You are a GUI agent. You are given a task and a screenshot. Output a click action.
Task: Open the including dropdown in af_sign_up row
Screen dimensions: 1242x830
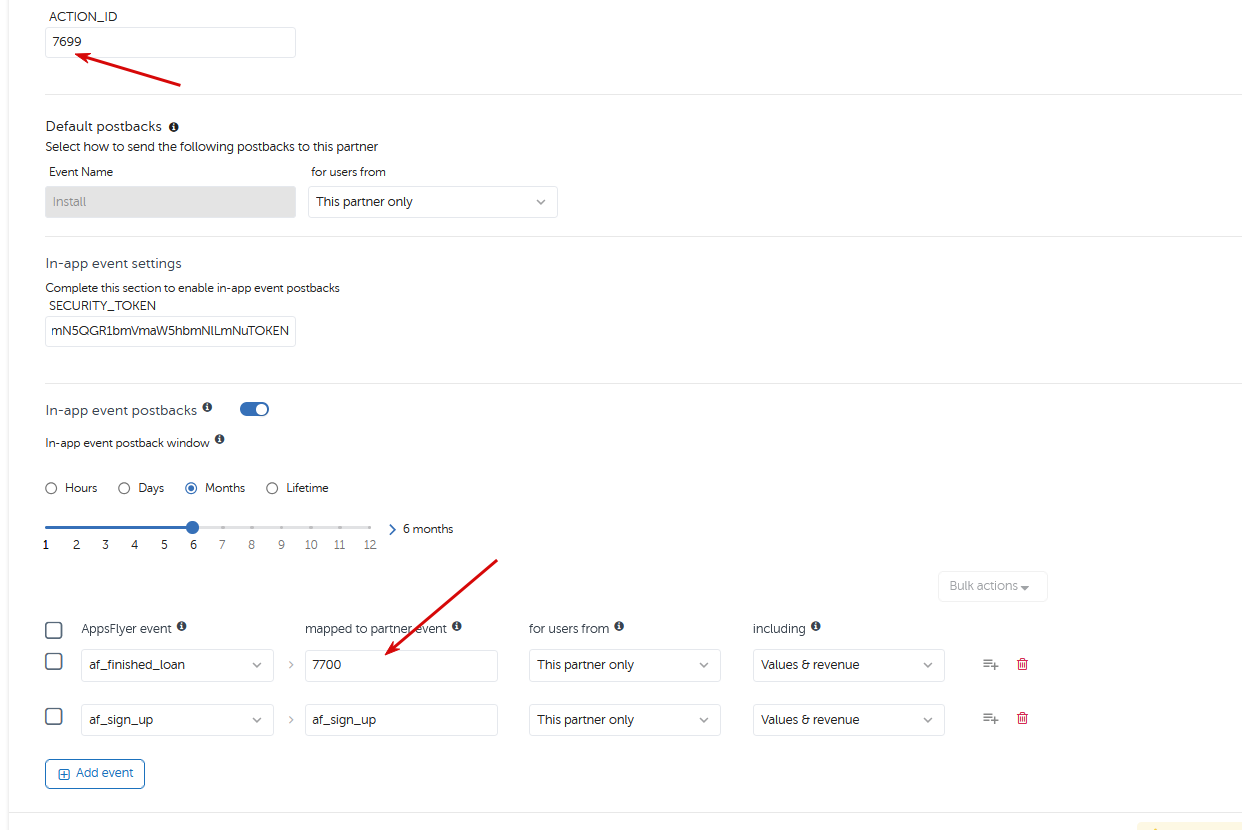click(x=849, y=720)
